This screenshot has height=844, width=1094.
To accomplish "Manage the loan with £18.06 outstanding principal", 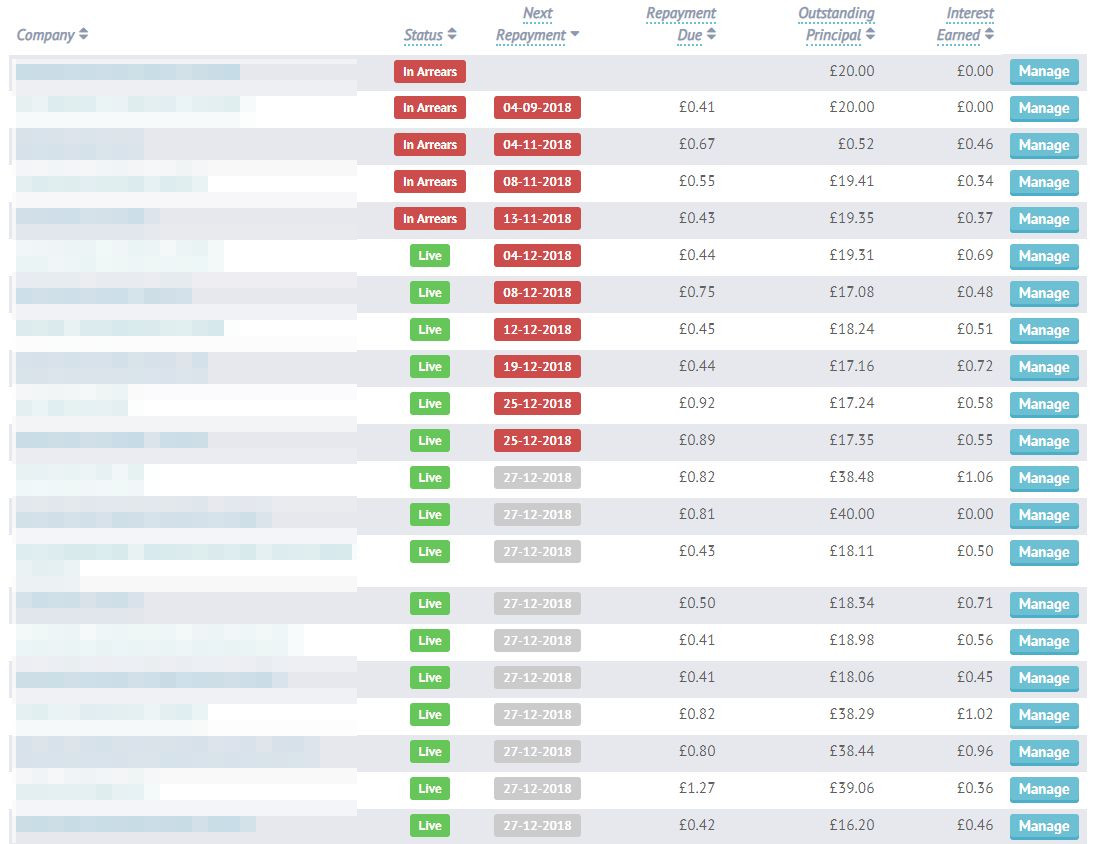I will [x=1044, y=678].
